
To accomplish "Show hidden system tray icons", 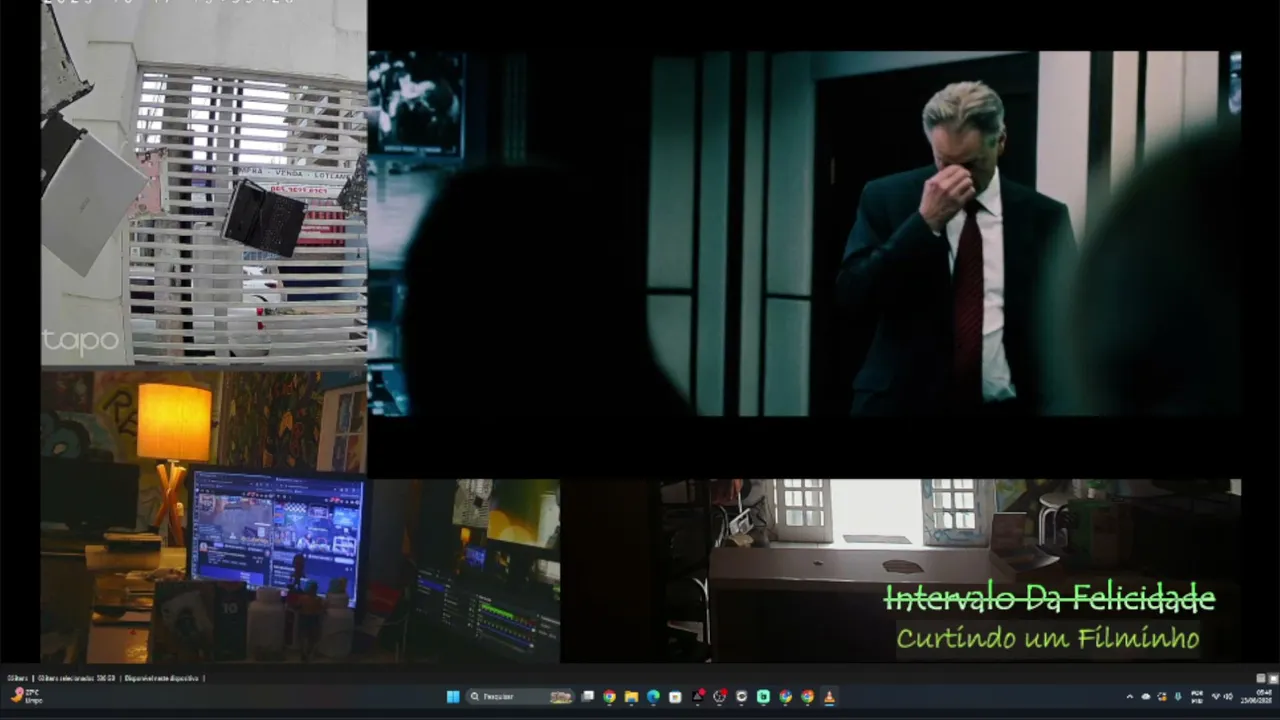I will 1130,697.
